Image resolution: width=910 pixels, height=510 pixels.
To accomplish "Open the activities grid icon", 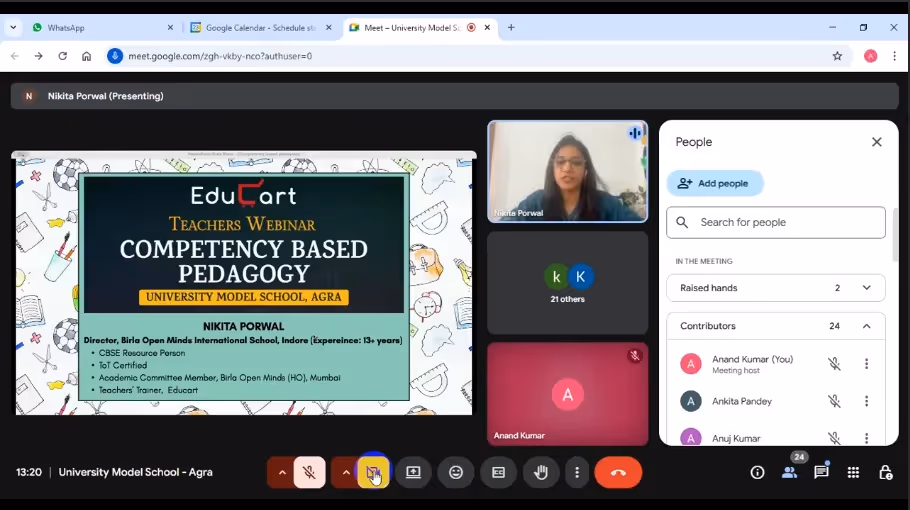I will (x=853, y=472).
